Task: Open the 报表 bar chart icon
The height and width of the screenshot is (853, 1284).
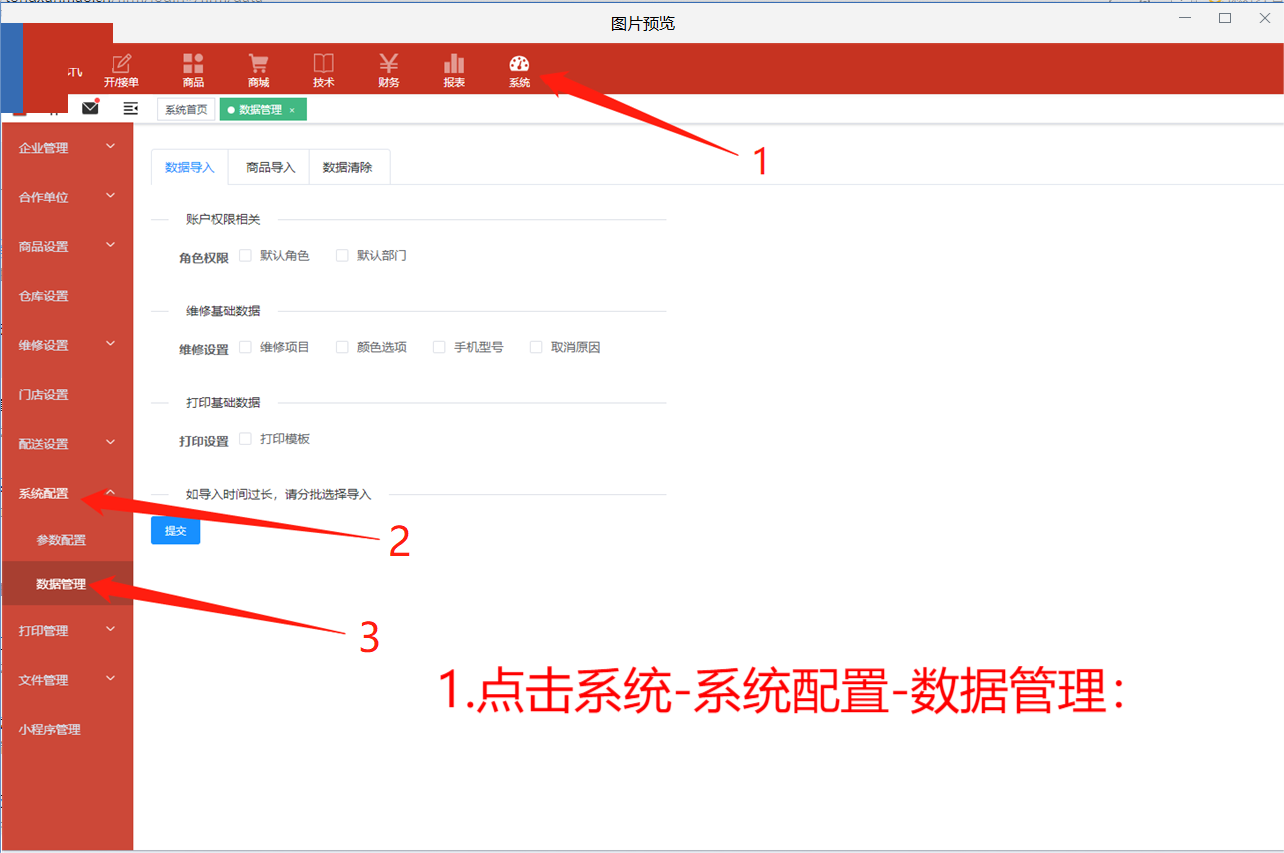Action: click(454, 63)
